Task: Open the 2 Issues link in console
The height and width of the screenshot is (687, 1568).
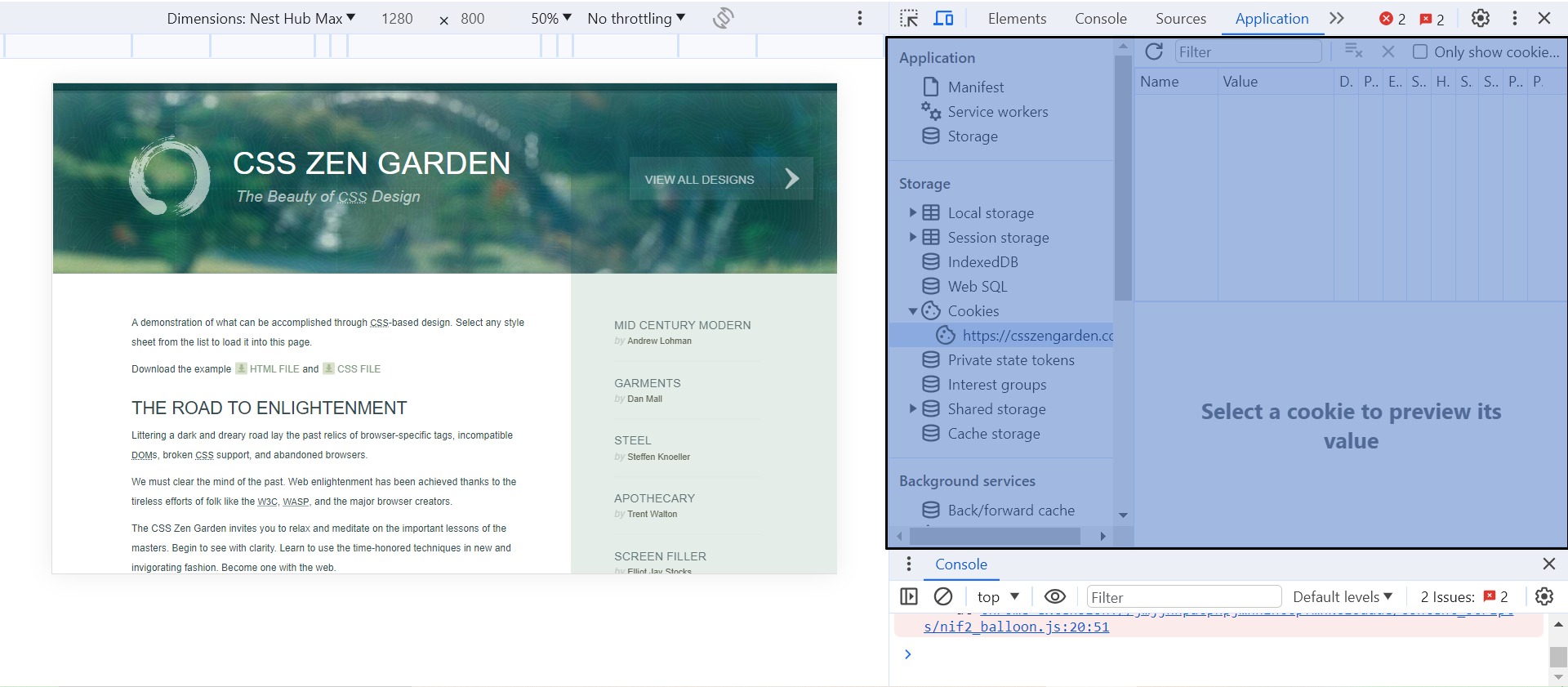Action: [x=1464, y=596]
